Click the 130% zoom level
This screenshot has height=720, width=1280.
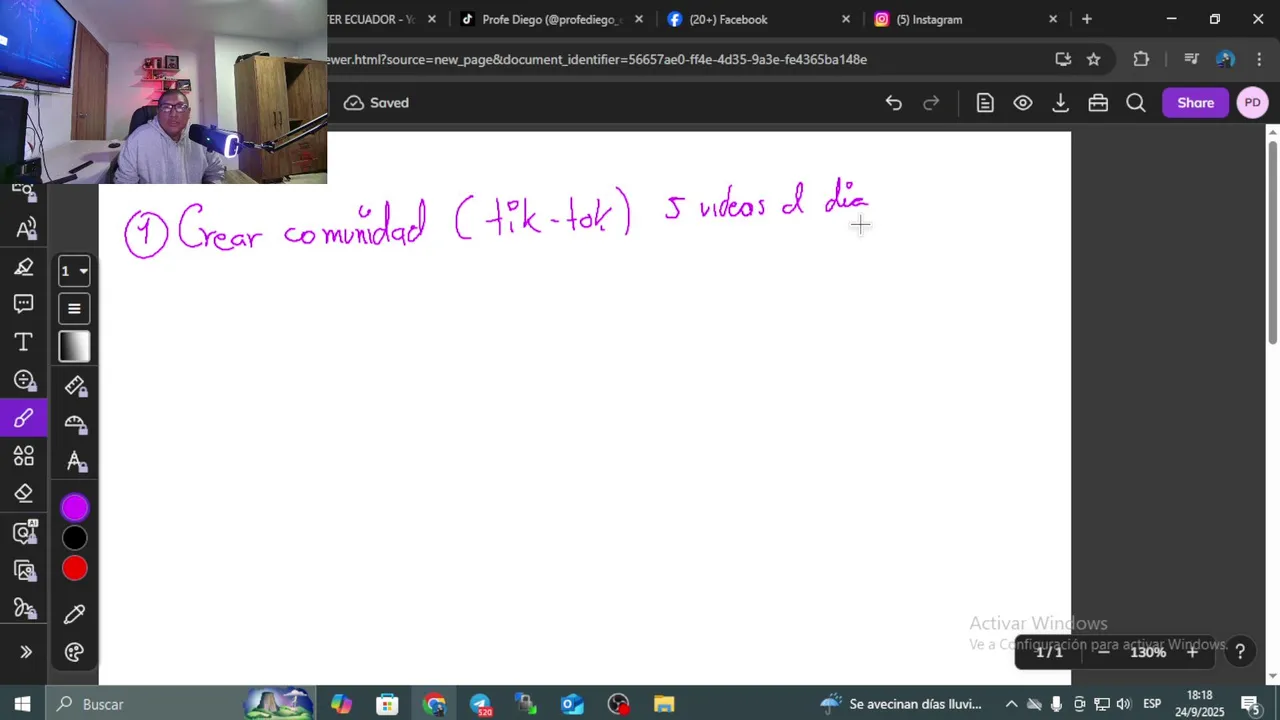[1148, 652]
